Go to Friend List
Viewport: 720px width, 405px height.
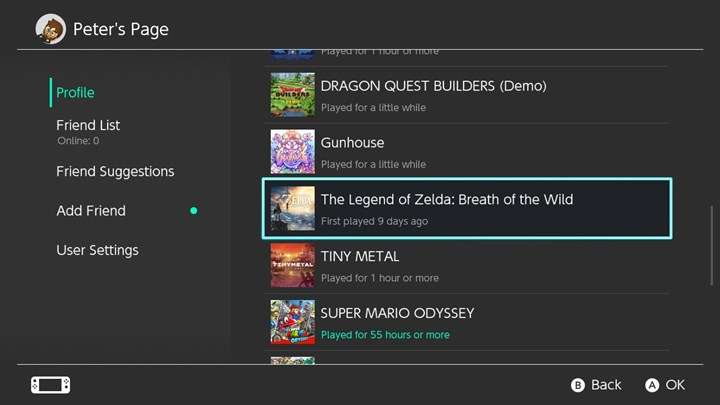click(x=88, y=125)
